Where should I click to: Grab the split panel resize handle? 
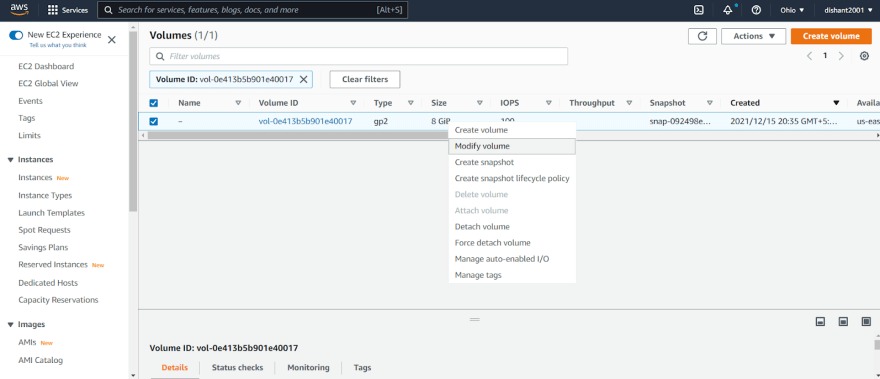[x=475, y=319]
